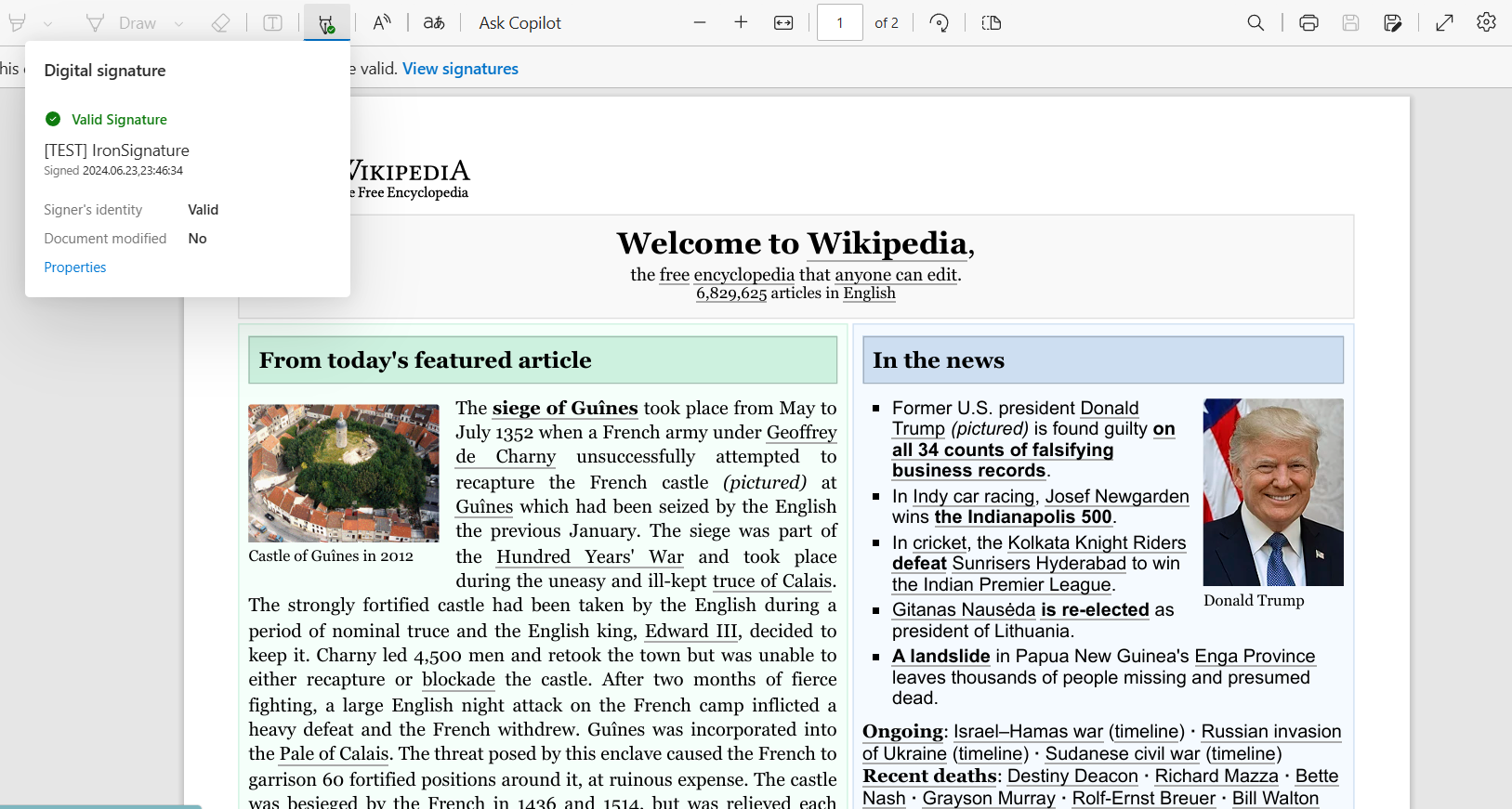Click Ask Copilot in the toolbar
The width and height of the screenshot is (1512, 809).
[519, 23]
